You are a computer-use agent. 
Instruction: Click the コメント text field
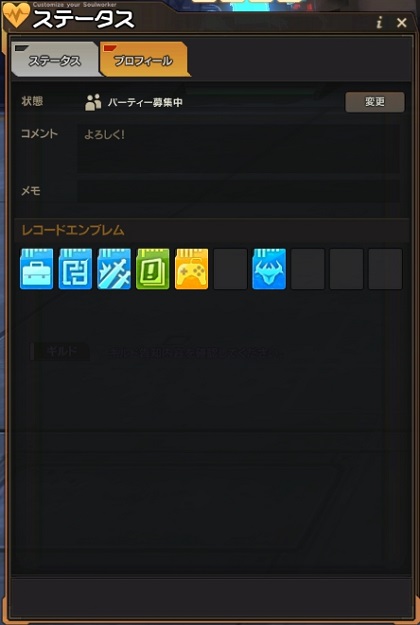click(238, 148)
